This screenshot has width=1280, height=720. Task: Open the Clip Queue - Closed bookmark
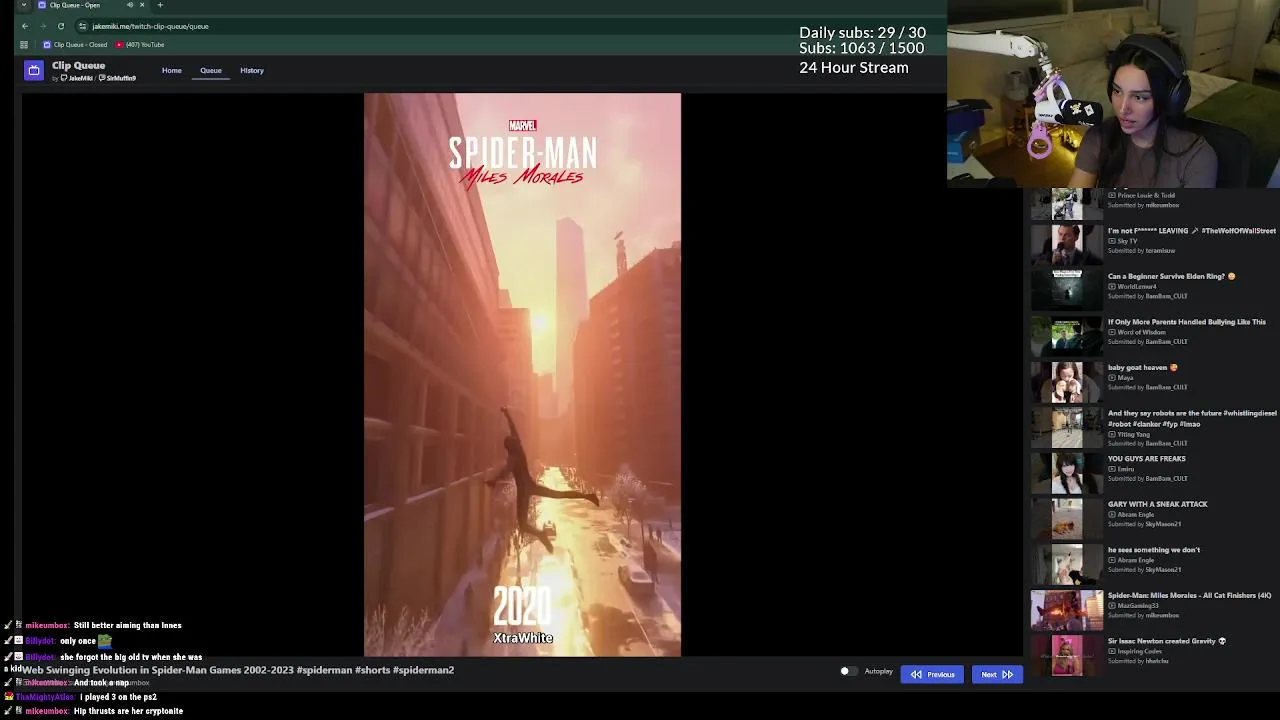click(75, 45)
